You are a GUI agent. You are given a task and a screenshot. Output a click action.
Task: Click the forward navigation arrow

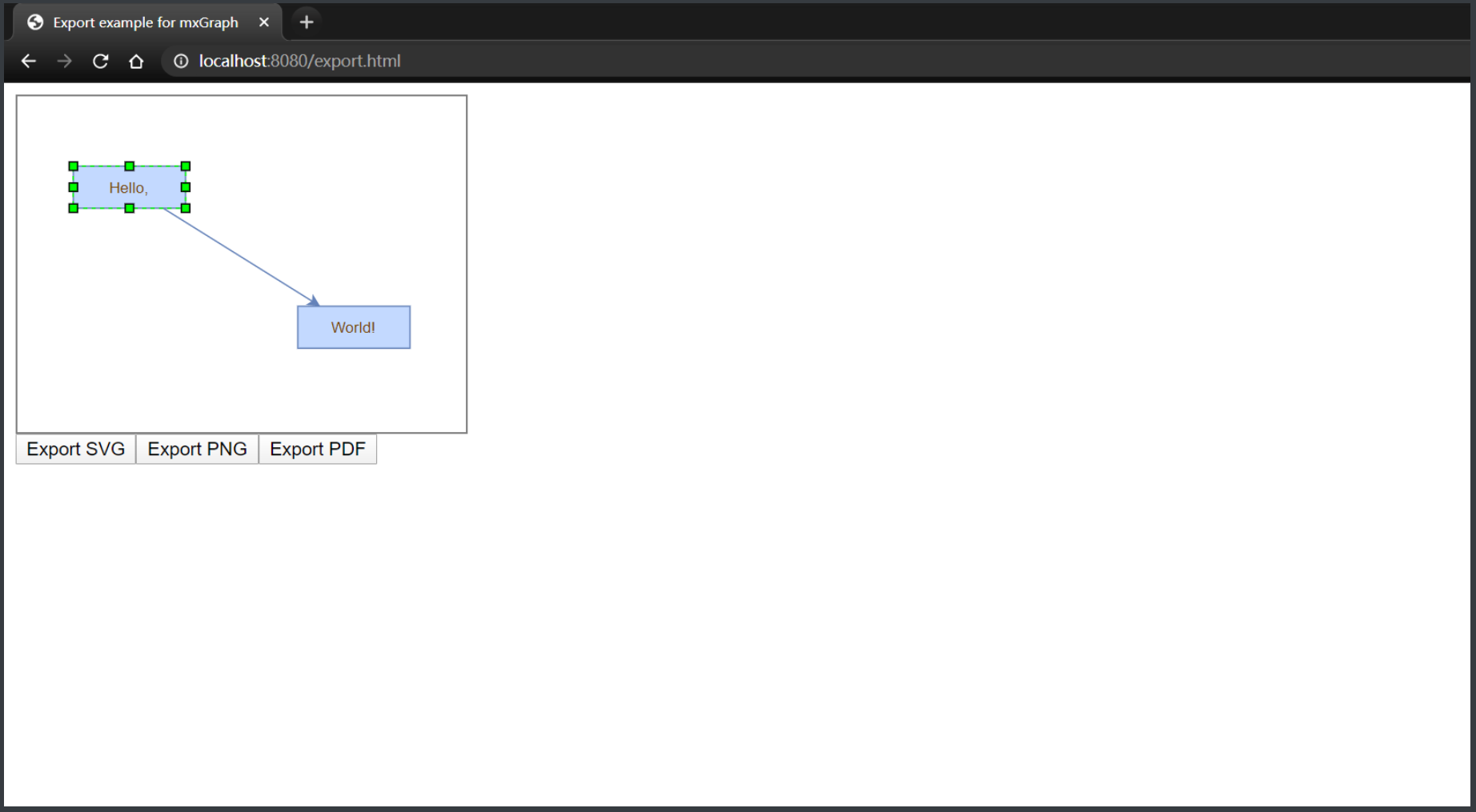point(64,61)
